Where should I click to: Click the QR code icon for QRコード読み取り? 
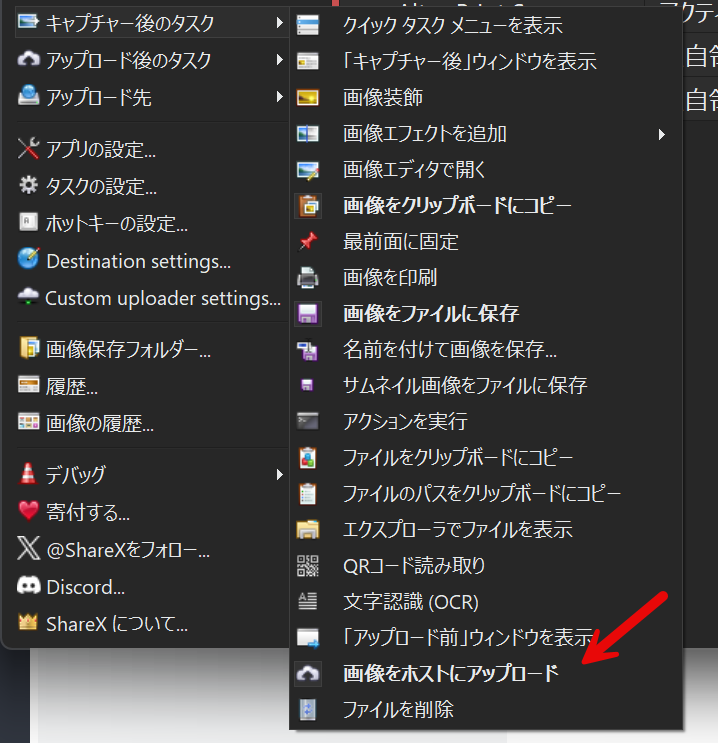(308, 566)
